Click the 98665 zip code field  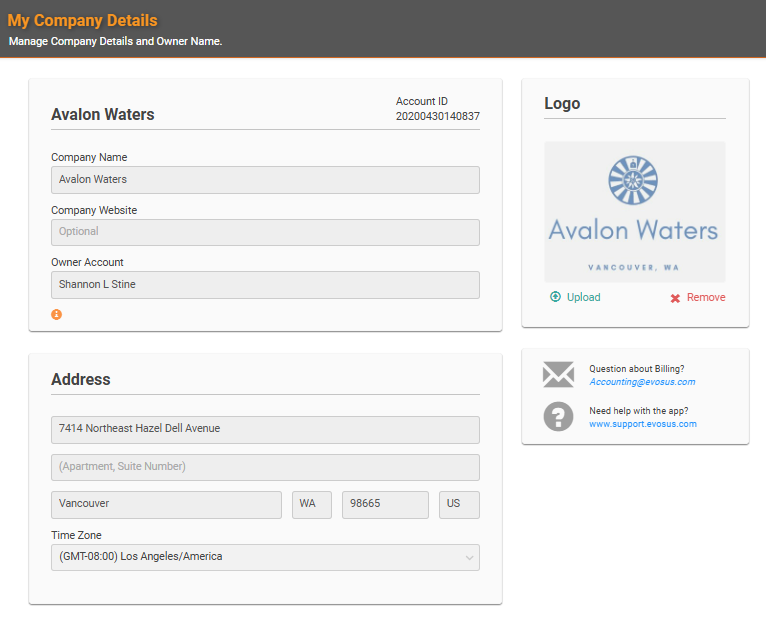[385, 504]
